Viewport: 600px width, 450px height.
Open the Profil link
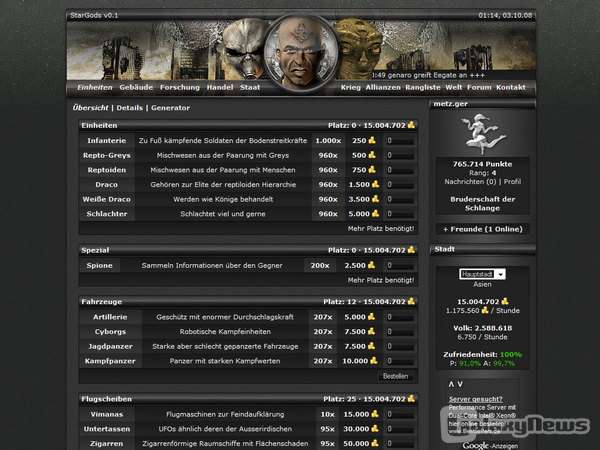(x=512, y=181)
